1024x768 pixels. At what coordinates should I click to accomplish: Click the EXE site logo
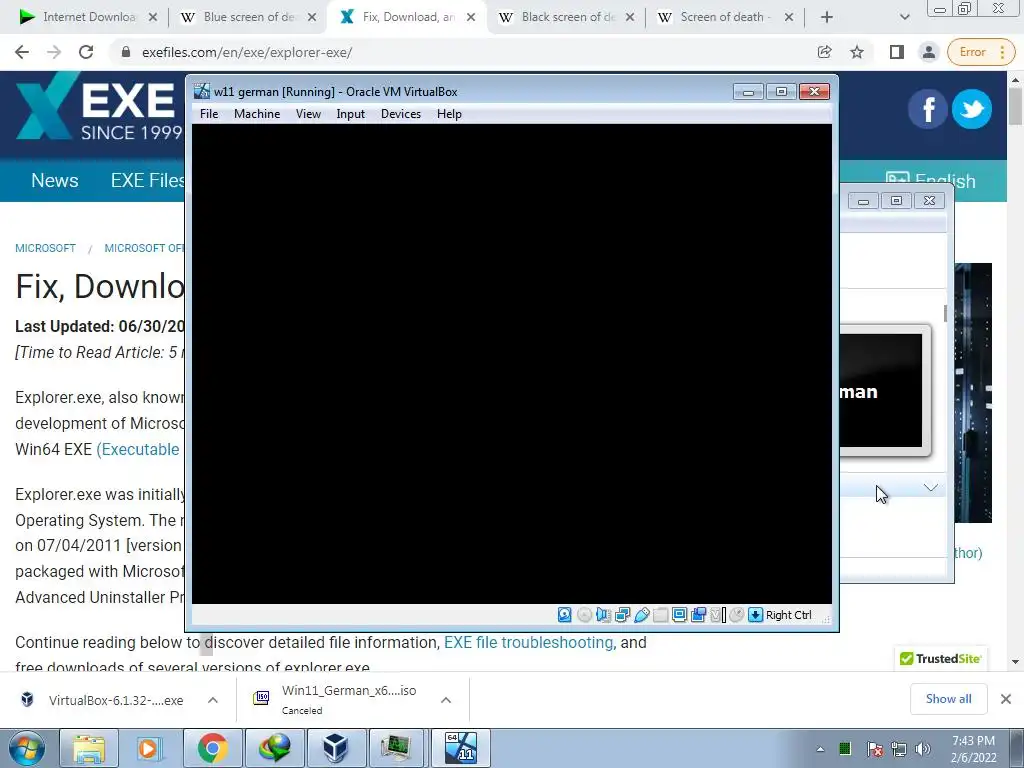(98, 108)
